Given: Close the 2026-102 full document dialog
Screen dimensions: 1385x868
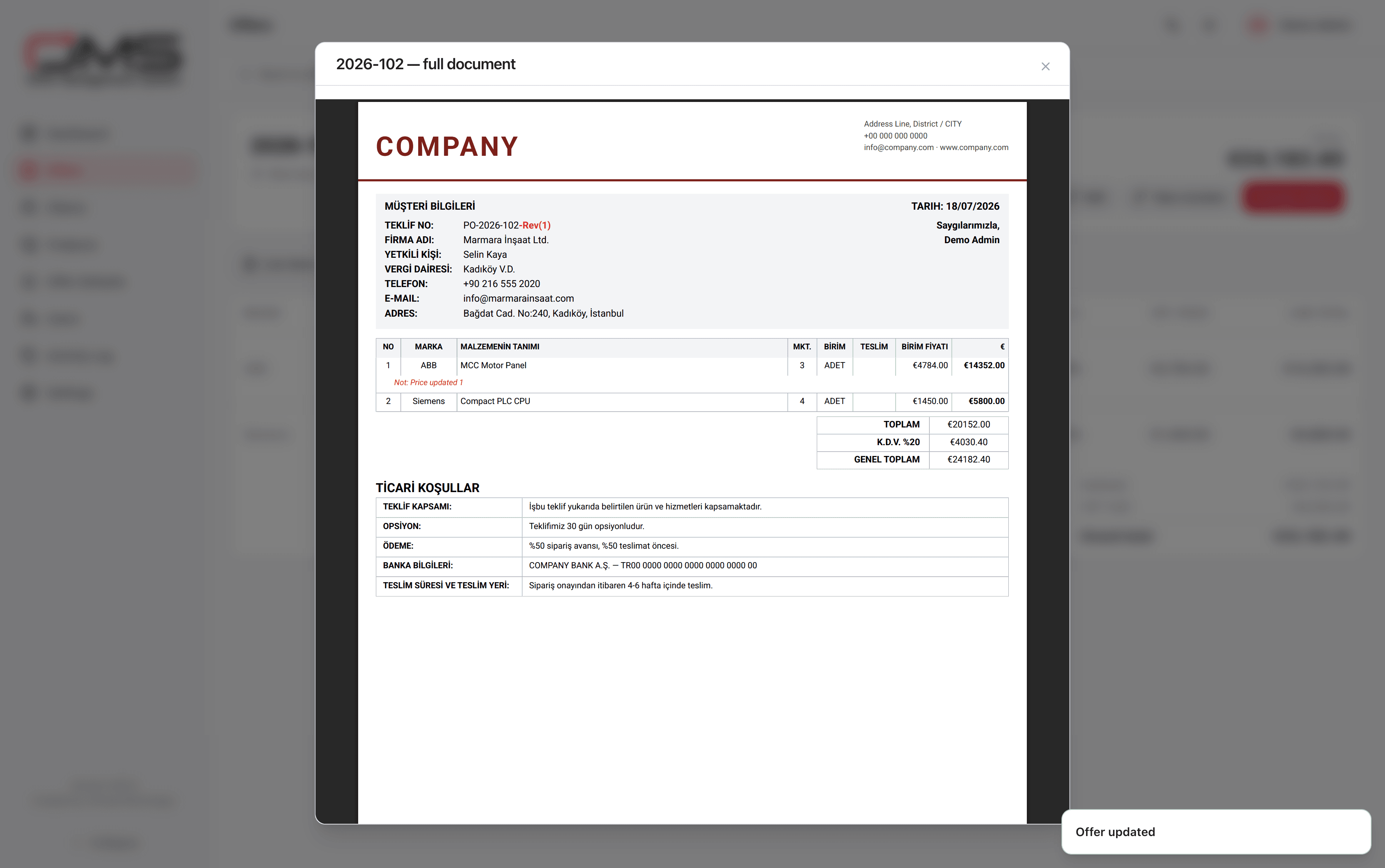Looking at the screenshot, I should tap(1045, 67).
